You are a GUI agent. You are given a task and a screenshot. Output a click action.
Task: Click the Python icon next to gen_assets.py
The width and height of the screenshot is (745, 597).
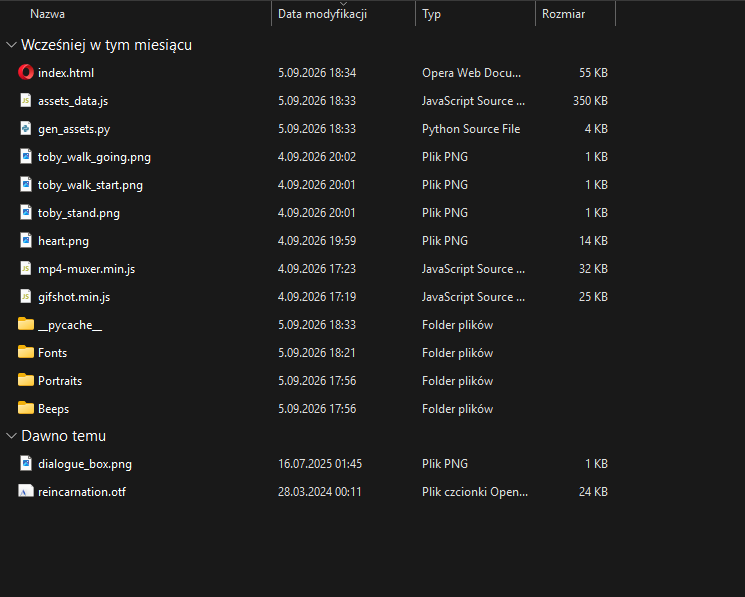tap(26, 128)
